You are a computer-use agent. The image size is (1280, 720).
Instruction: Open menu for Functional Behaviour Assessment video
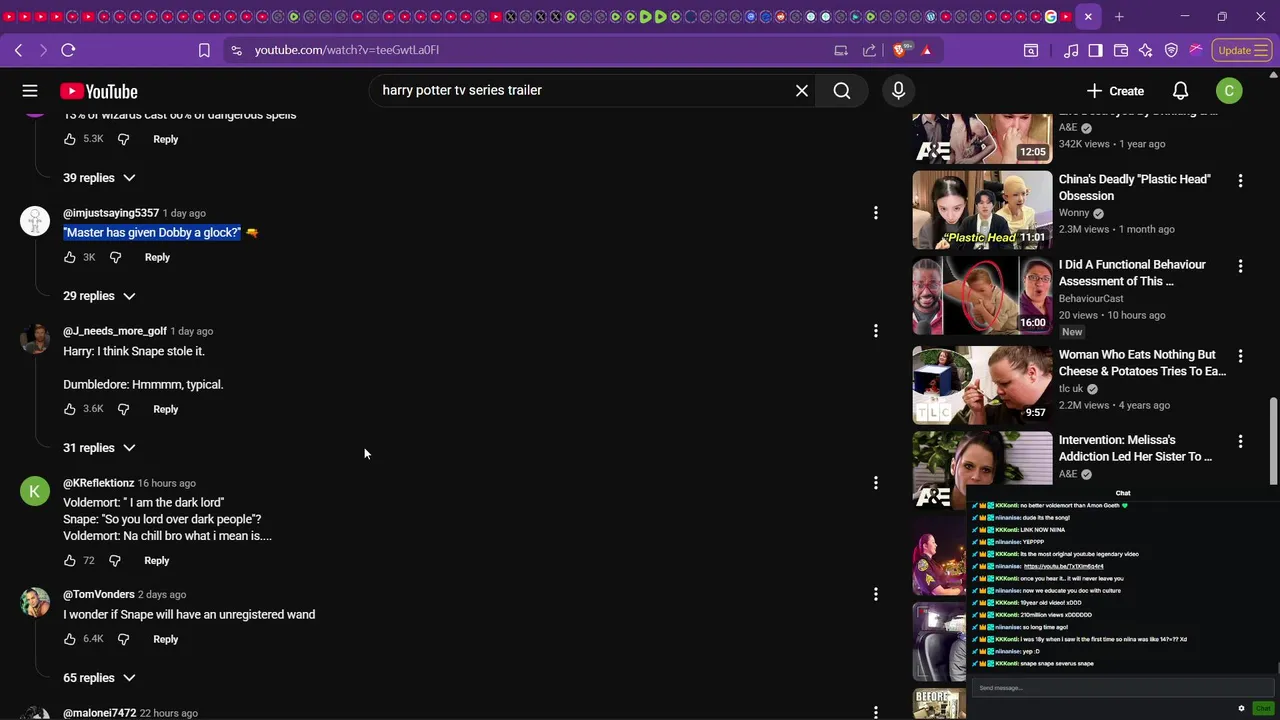click(1240, 267)
